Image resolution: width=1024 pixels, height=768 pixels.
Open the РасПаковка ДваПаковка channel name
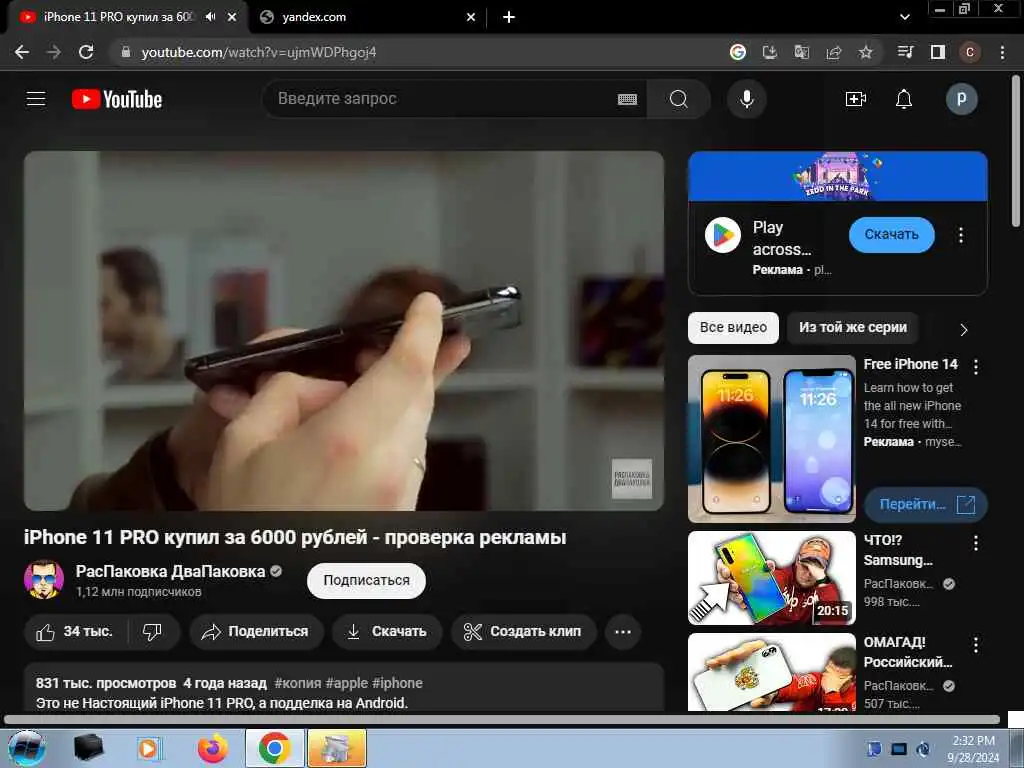tap(170, 571)
